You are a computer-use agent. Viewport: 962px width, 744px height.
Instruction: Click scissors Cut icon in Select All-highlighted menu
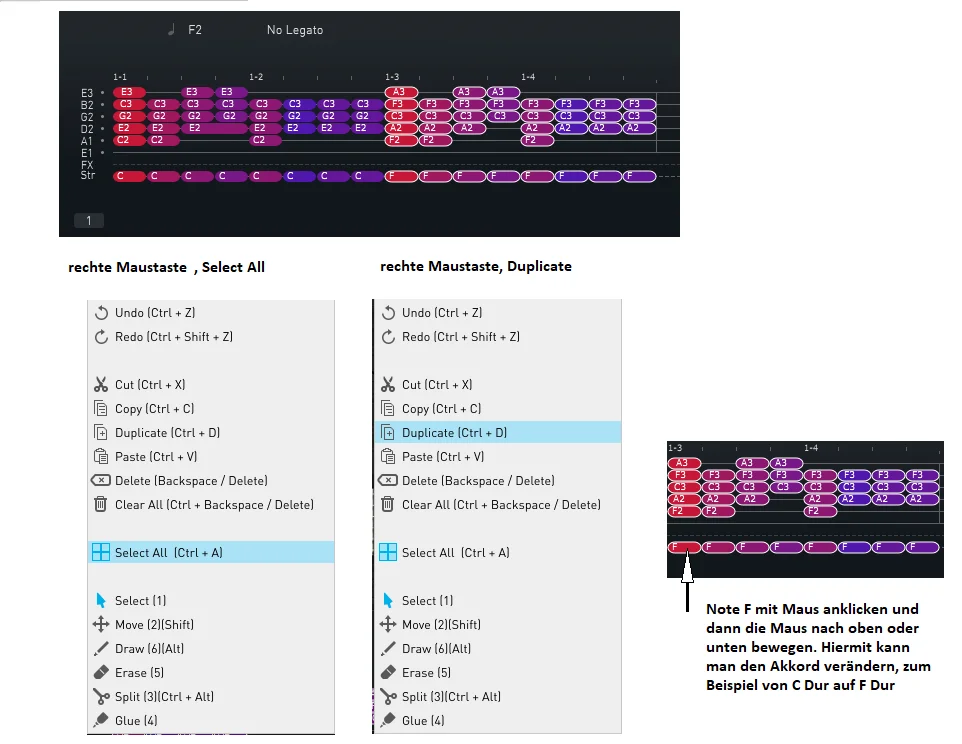[101, 385]
